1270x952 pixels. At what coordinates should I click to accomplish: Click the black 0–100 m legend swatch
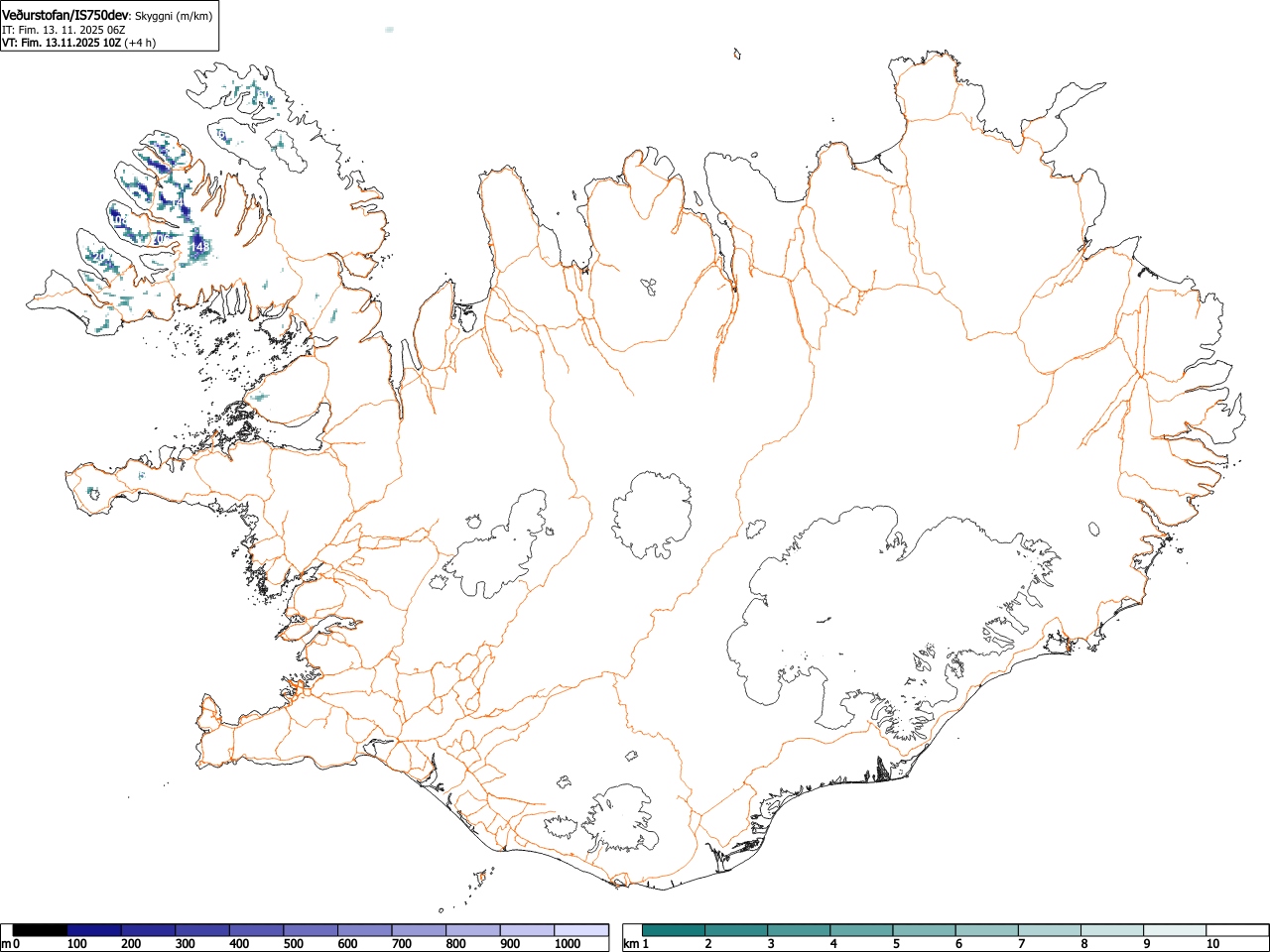[41, 930]
